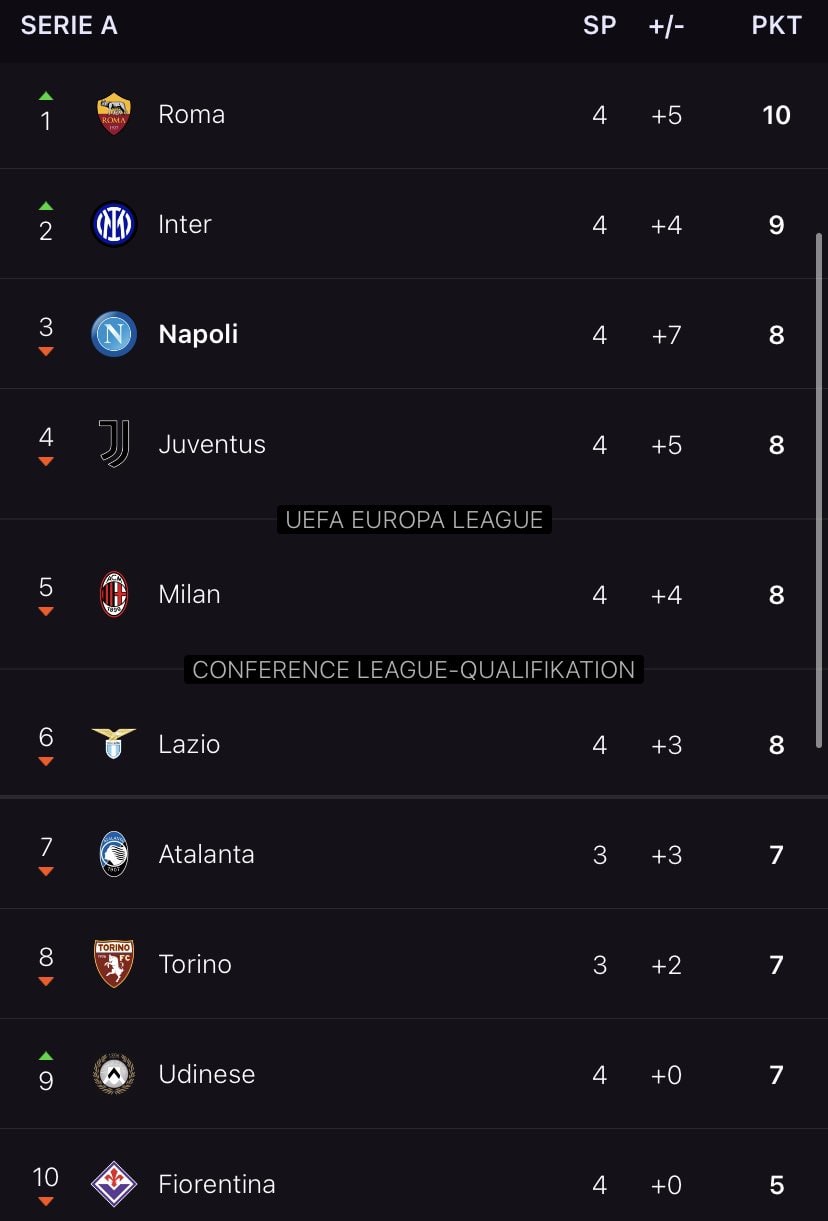The image size is (828, 1221).
Task: Tap the Udinese club crest
Action: [x=114, y=1074]
